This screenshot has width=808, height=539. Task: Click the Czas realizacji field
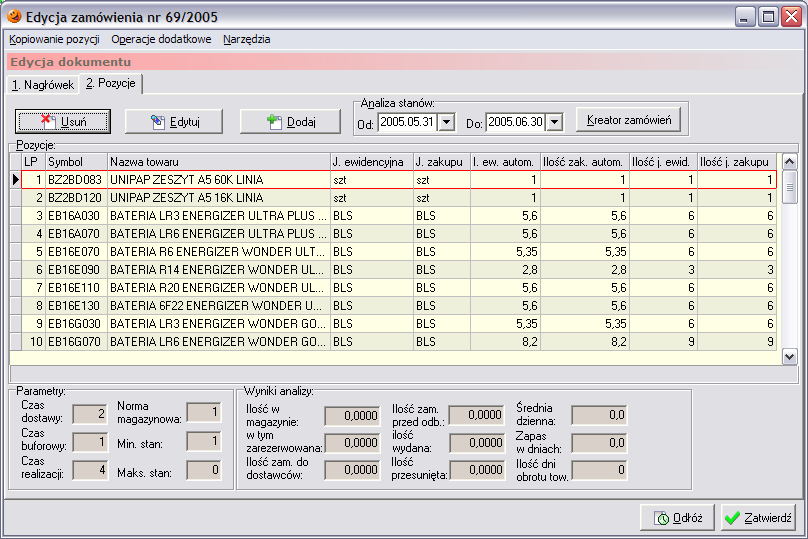point(90,470)
